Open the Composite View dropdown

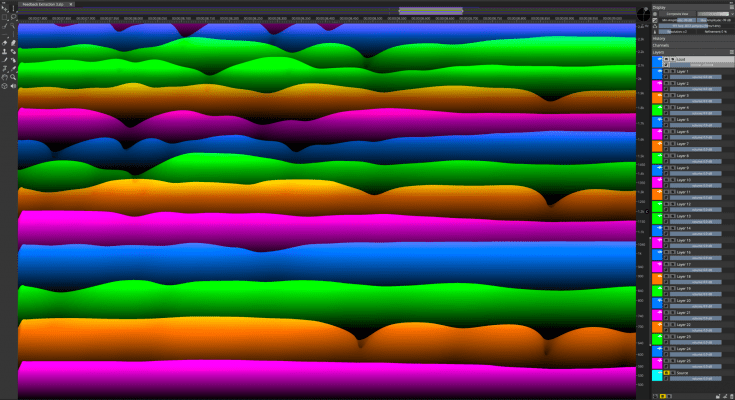pos(713,14)
